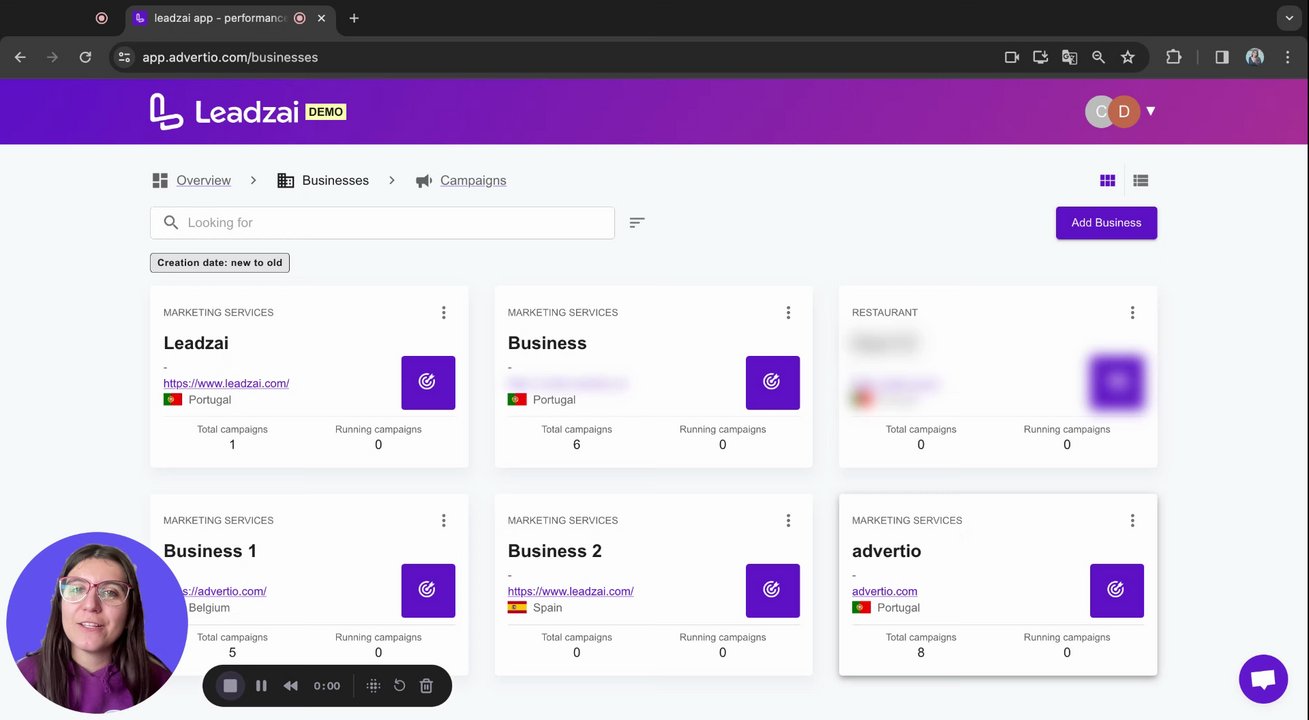Rewind the recording

click(x=291, y=686)
